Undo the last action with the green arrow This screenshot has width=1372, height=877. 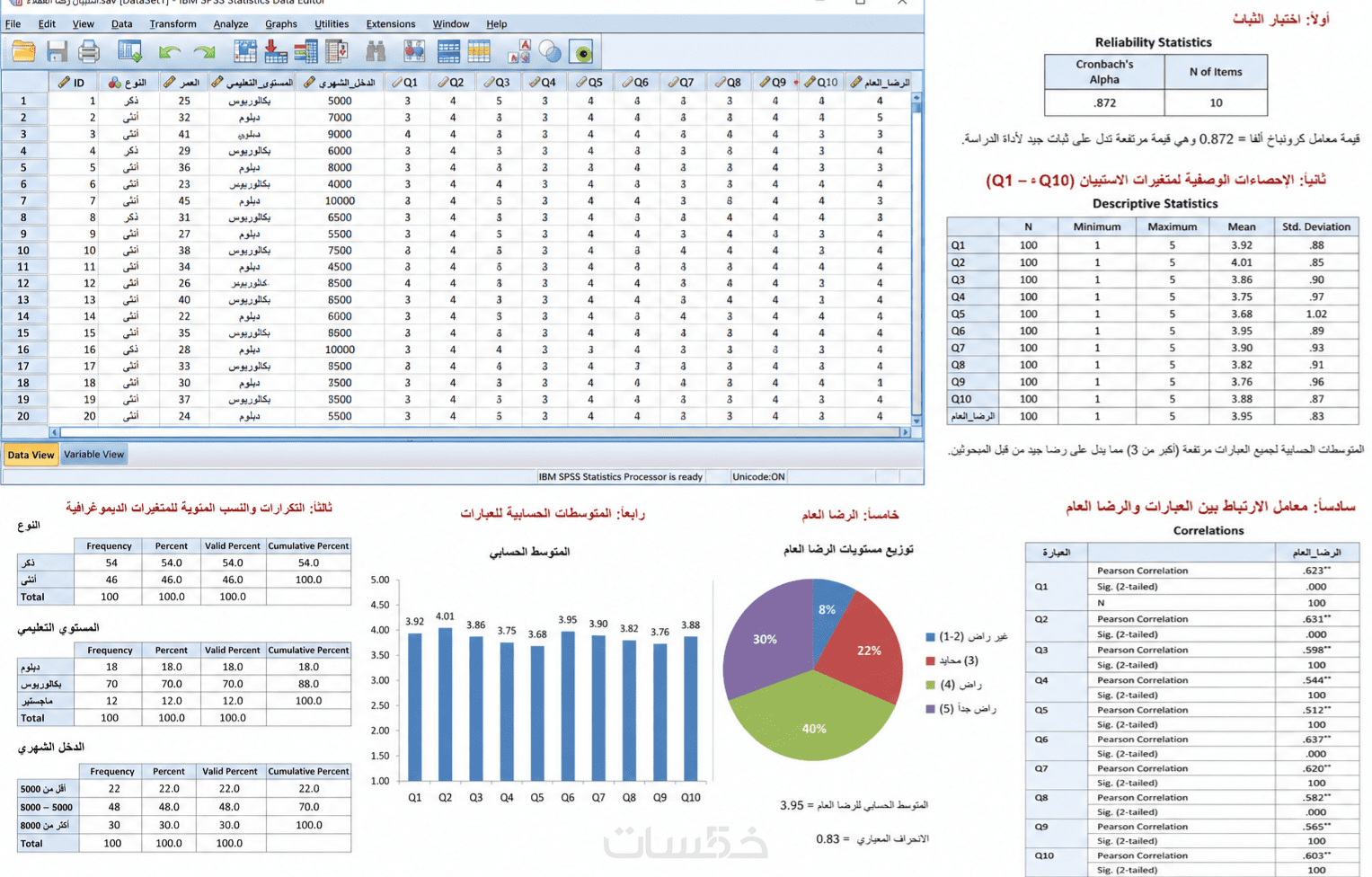coord(169,53)
